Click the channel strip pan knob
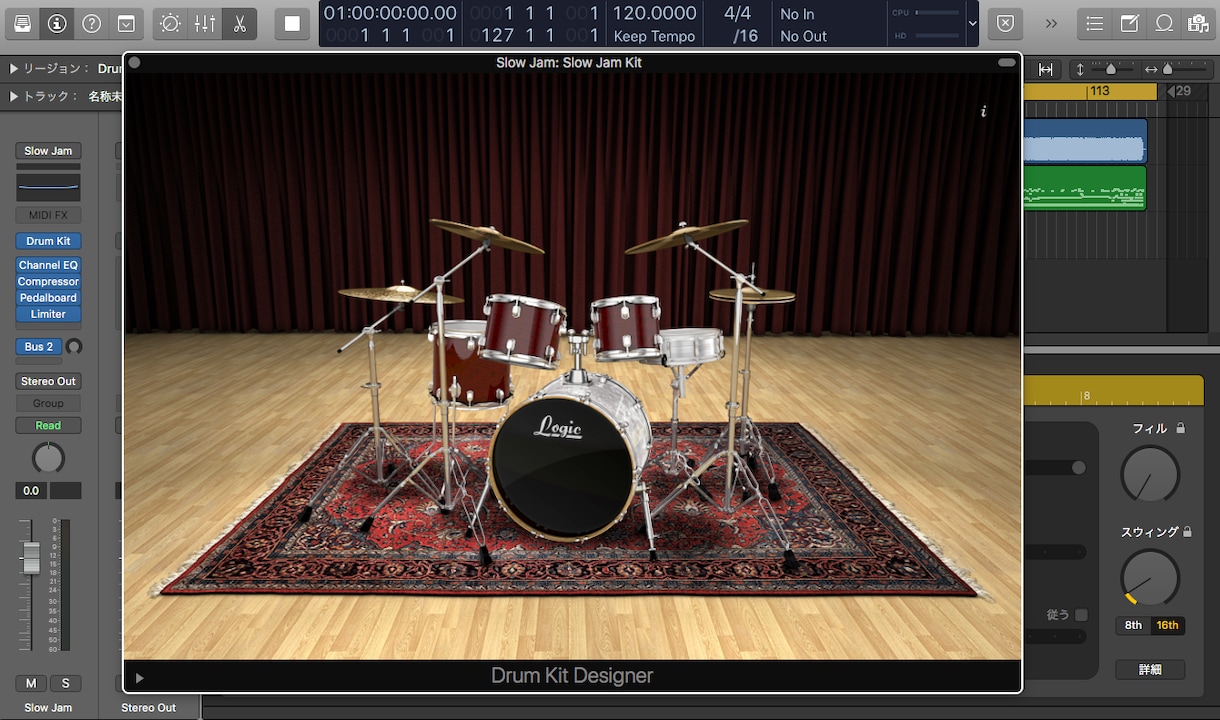This screenshot has height=720, width=1220. (48, 458)
